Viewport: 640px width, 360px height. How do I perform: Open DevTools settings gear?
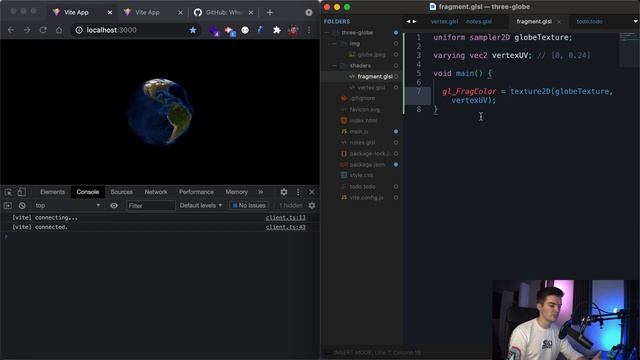click(284, 192)
